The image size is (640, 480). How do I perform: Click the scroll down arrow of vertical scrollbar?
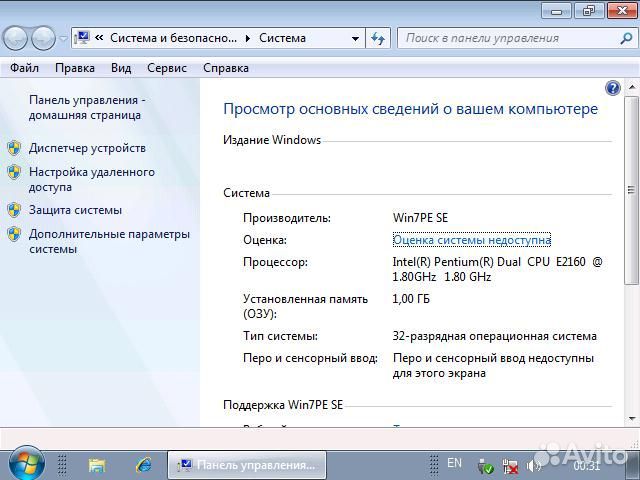[631, 418]
